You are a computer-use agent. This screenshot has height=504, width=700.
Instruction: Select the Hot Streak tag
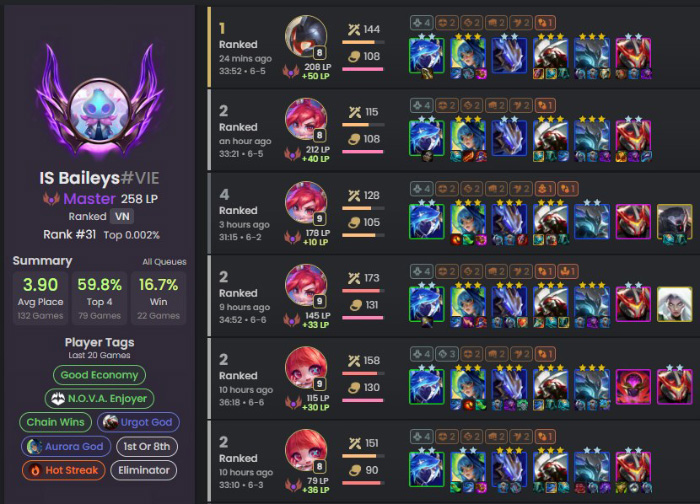[64, 470]
